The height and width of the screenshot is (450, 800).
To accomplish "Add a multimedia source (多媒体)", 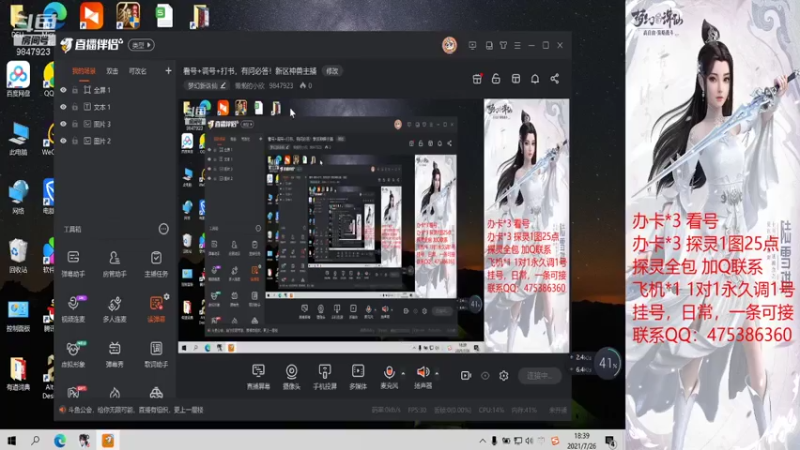I will pos(358,377).
